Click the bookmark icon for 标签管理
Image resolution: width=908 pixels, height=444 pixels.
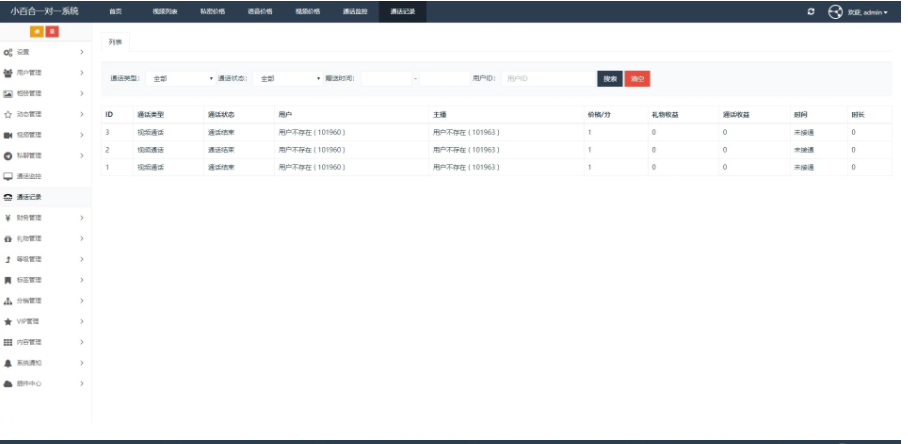pos(8,280)
